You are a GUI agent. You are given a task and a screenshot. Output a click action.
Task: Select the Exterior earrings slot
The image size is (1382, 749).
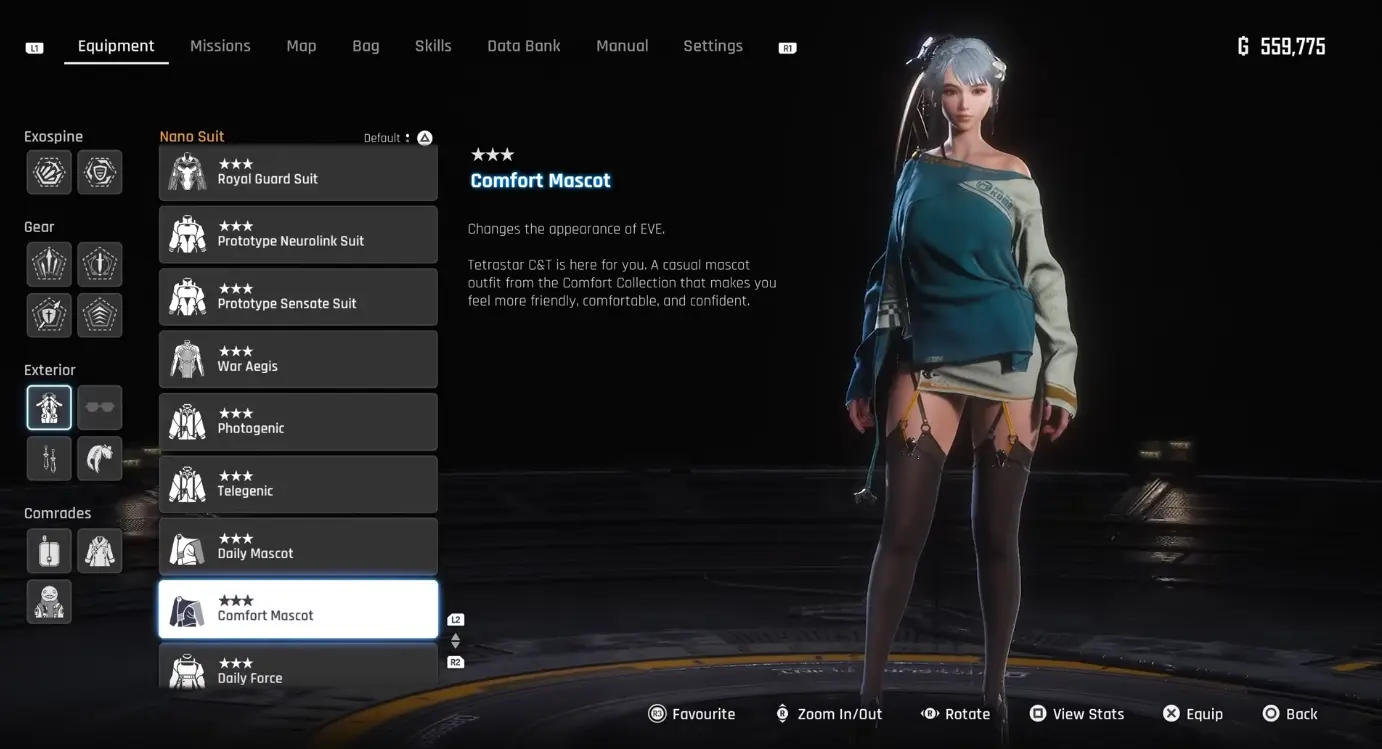[x=48, y=458]
